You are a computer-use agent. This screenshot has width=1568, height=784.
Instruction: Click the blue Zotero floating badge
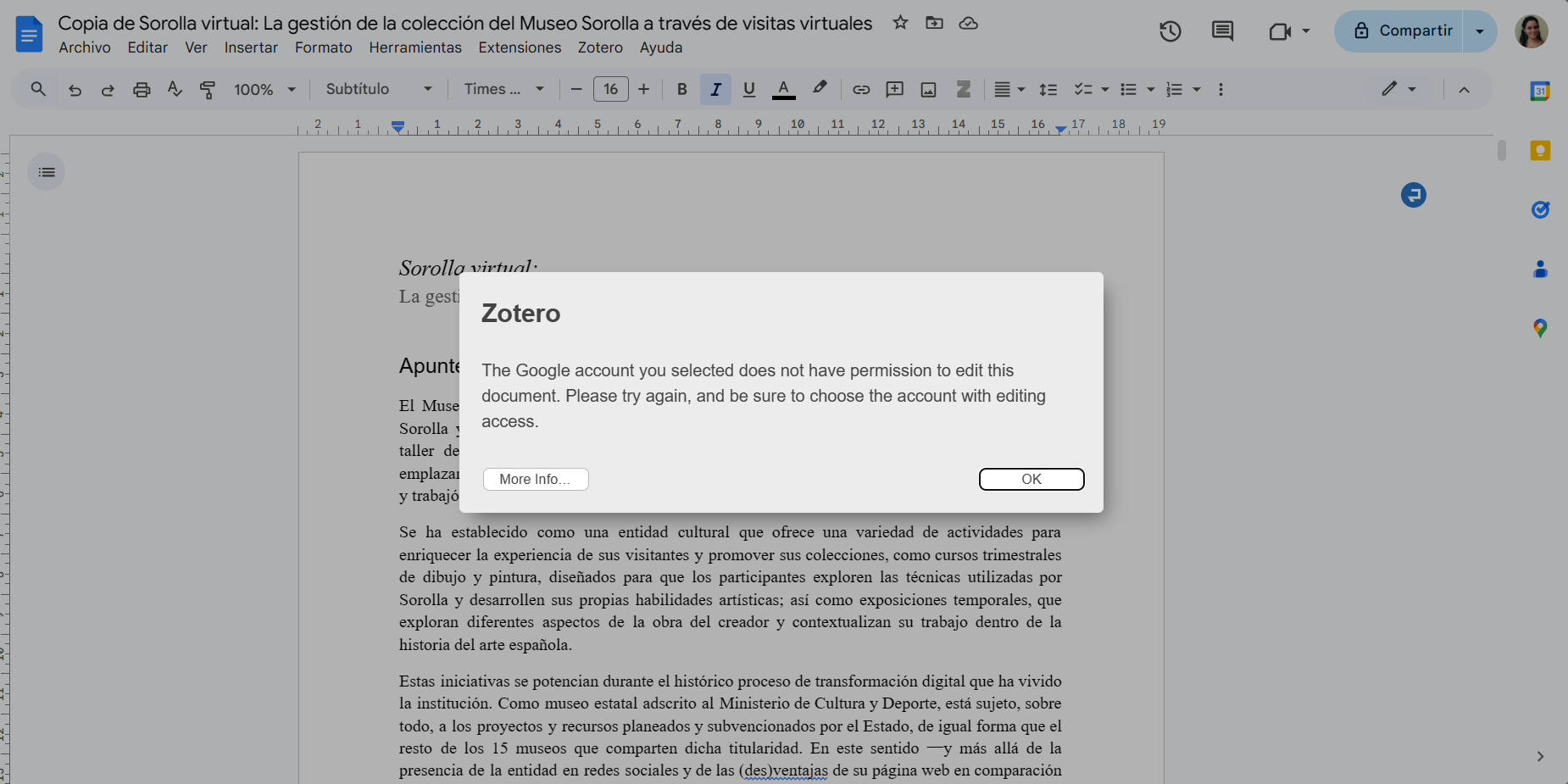1414,195
